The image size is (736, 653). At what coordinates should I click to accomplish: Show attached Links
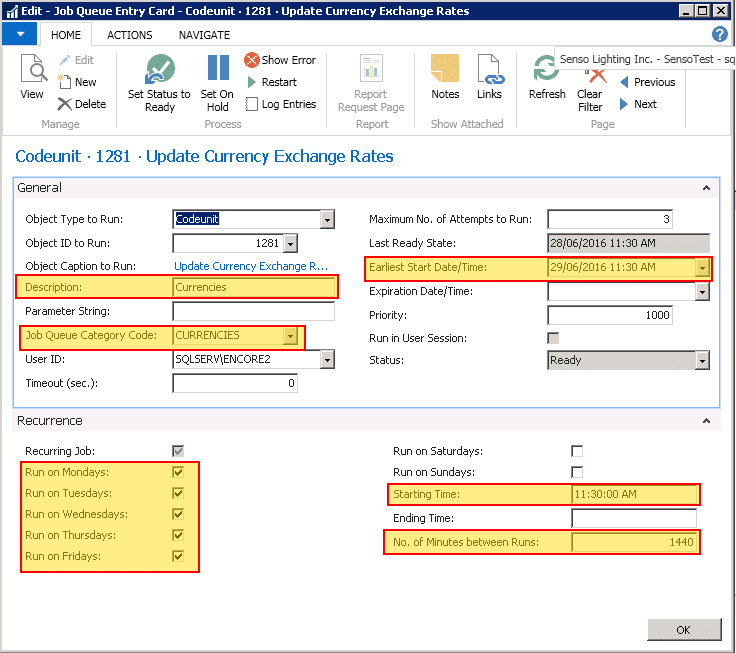490,76
